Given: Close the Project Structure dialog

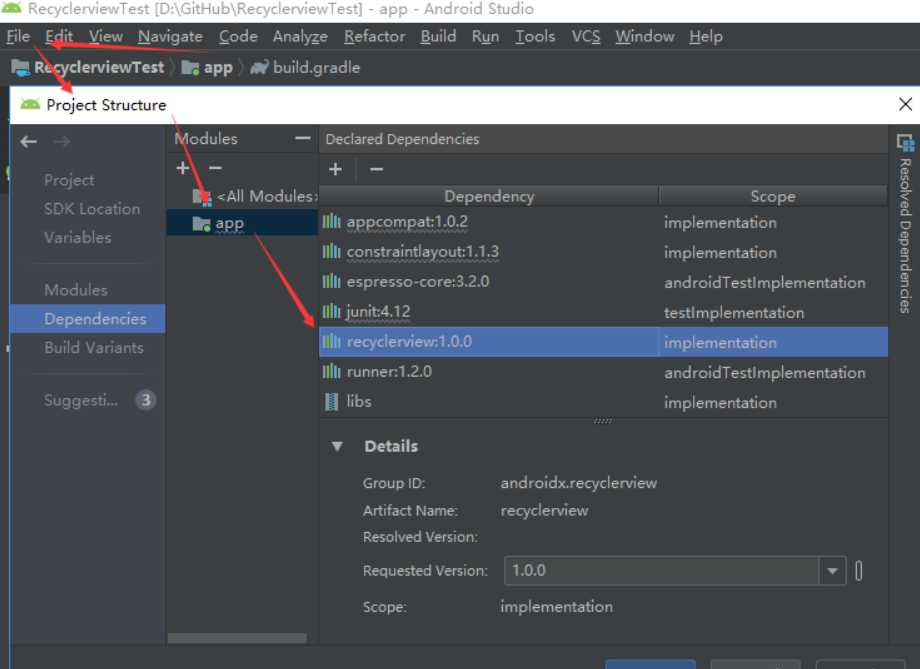Looking at the screenshot, I should pyautogui.click(x=905, y=104).
